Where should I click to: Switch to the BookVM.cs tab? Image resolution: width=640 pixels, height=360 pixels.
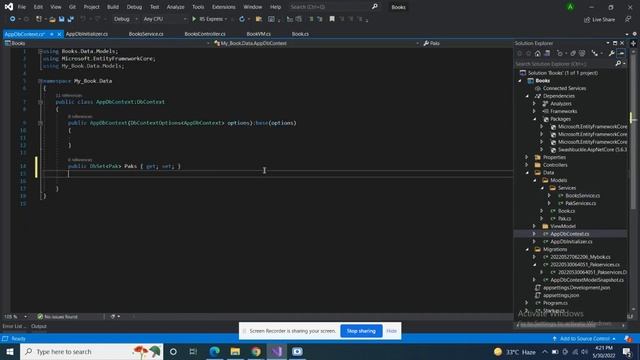[258, 34]
